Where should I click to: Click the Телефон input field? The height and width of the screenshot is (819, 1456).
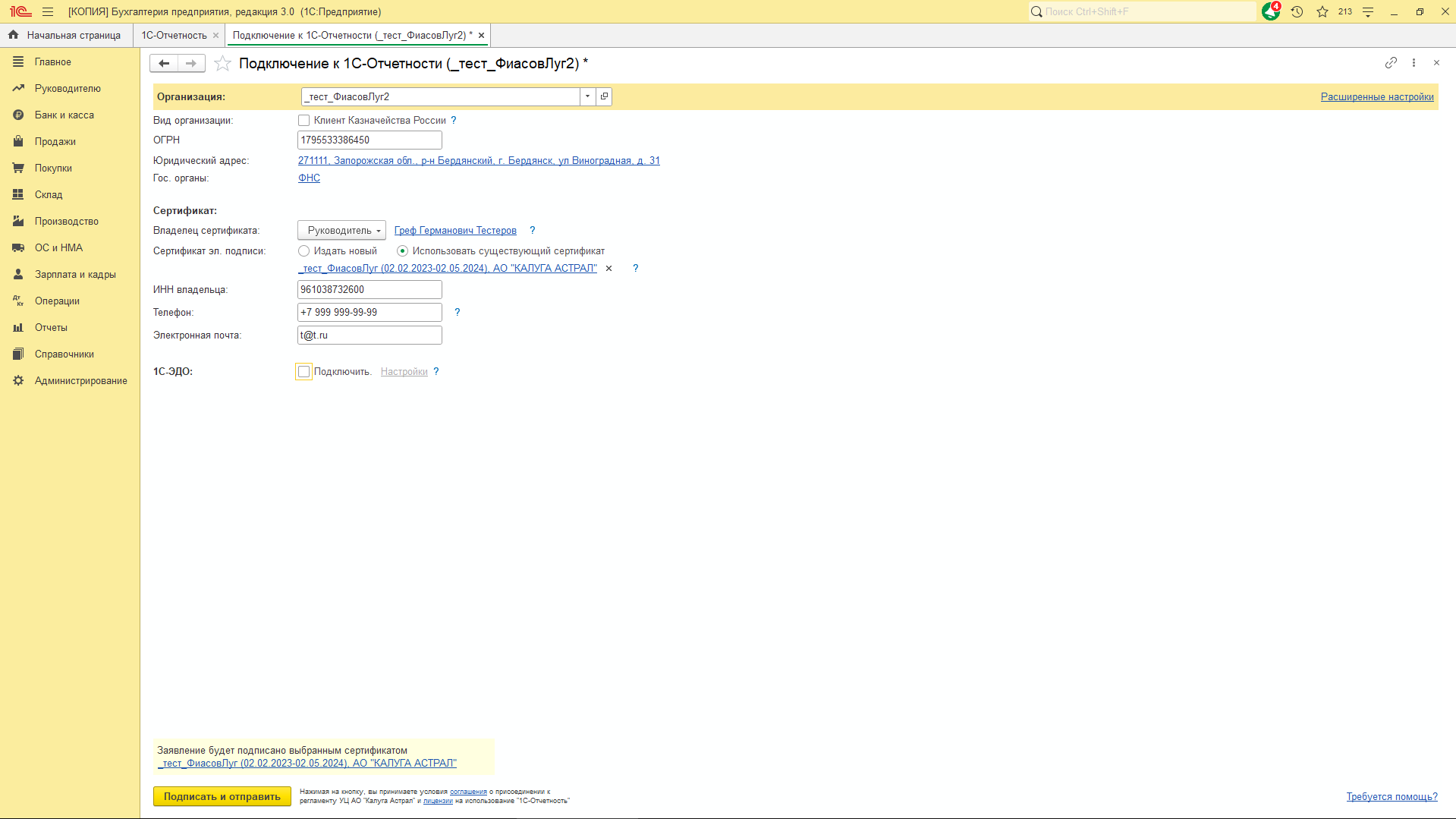(370, 312)
